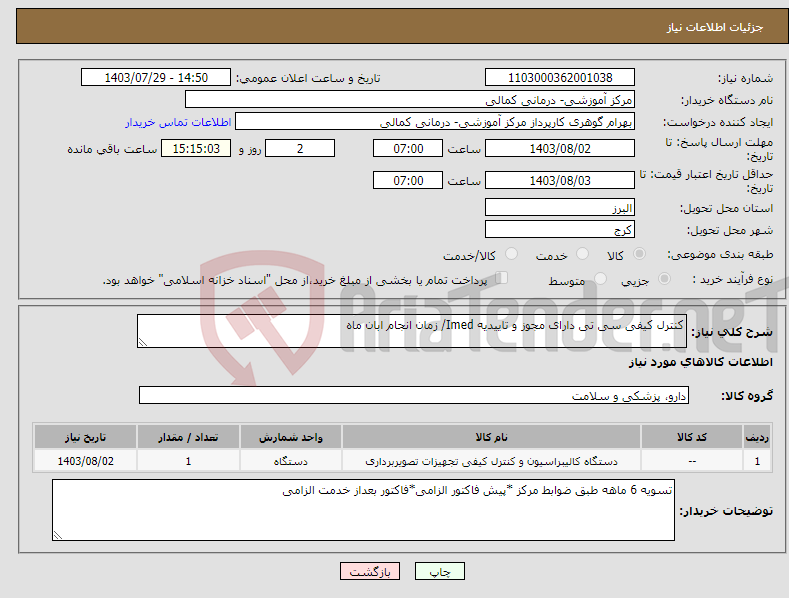Click the توضیحات خریدار buyer notes textarea
The width and height of the screenshot is (789, 598).
tap(363, 510)
